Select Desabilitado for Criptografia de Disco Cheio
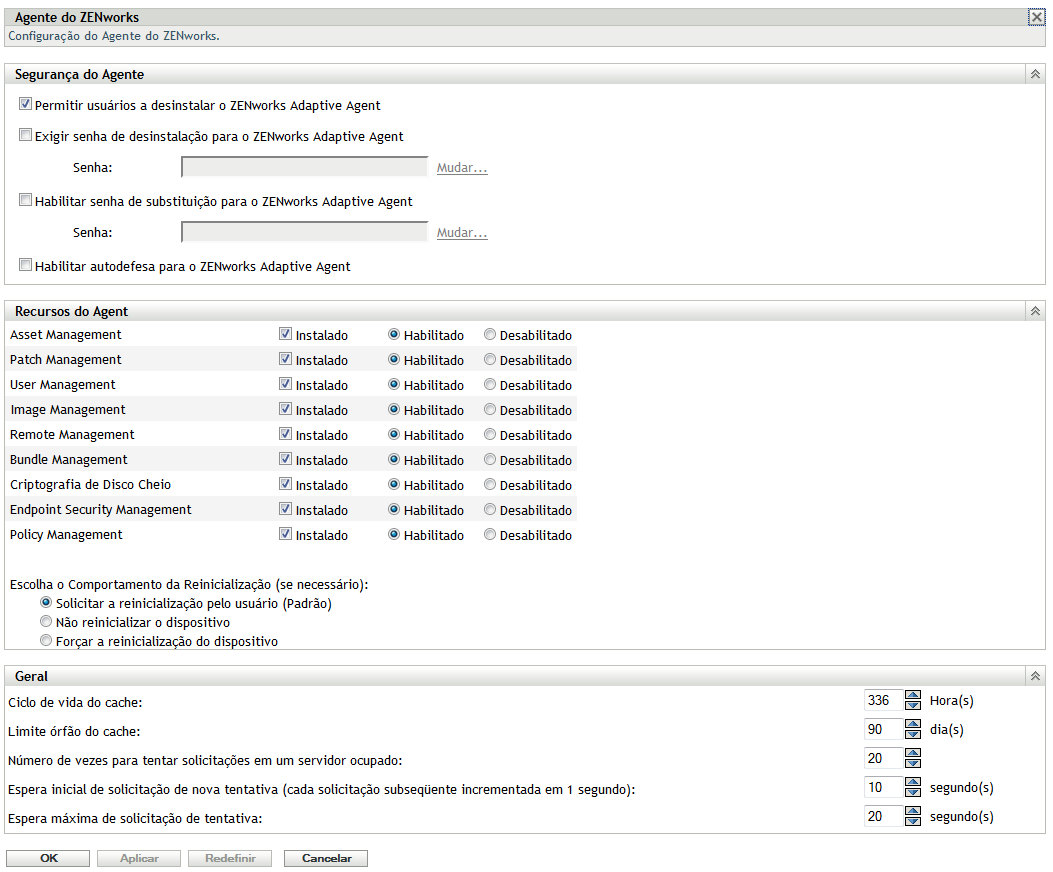The width and height of the screenshot is (1053, 872). tap(490, 484)
